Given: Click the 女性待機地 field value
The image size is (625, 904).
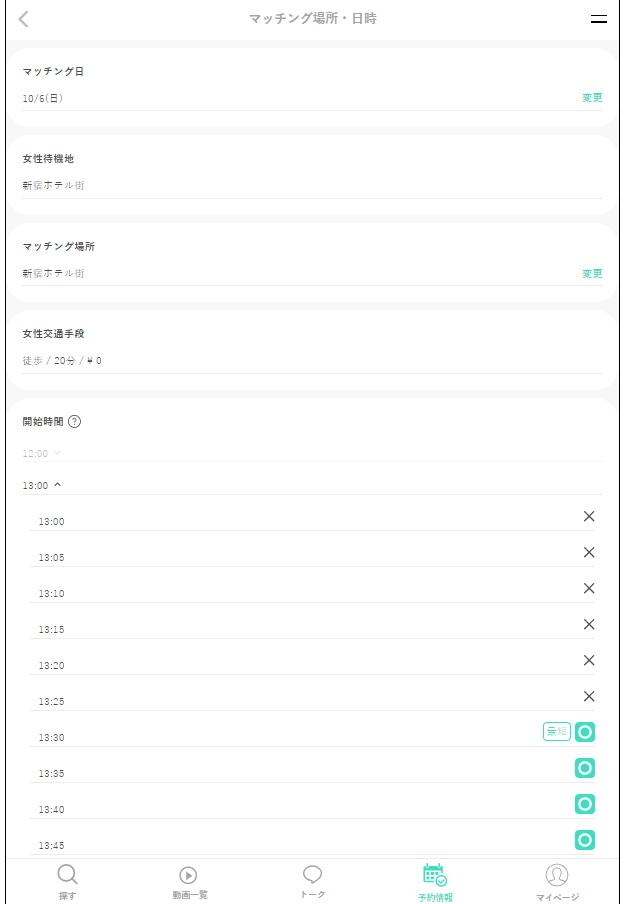Looking at the screenshot, I should (x=54, y=185).
